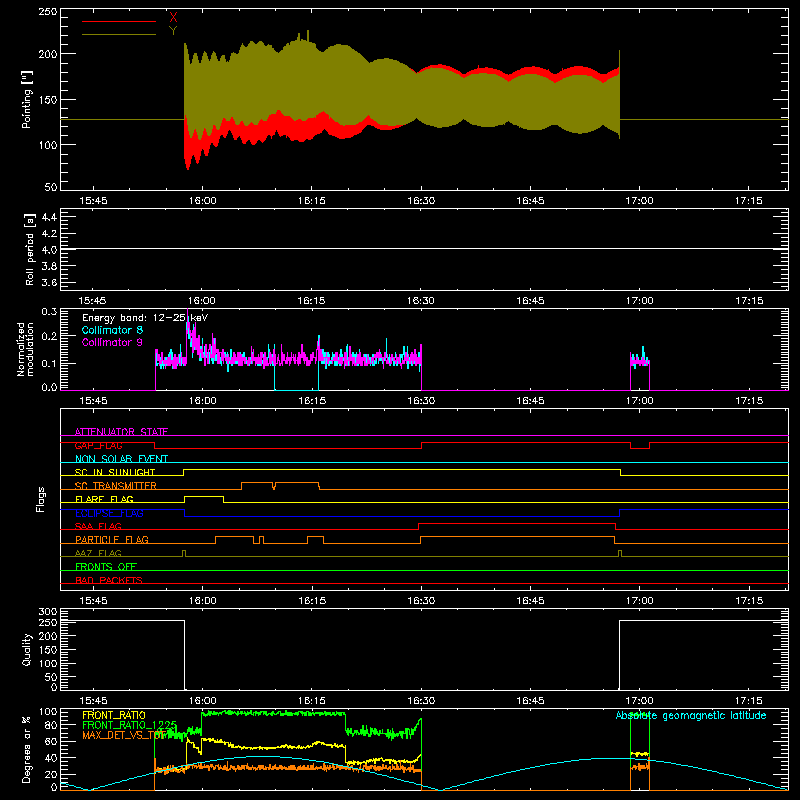Select the SC_IN_SUNLIGHT flag label
Viewport: 800px width, 800px height.
pos(115,472)
